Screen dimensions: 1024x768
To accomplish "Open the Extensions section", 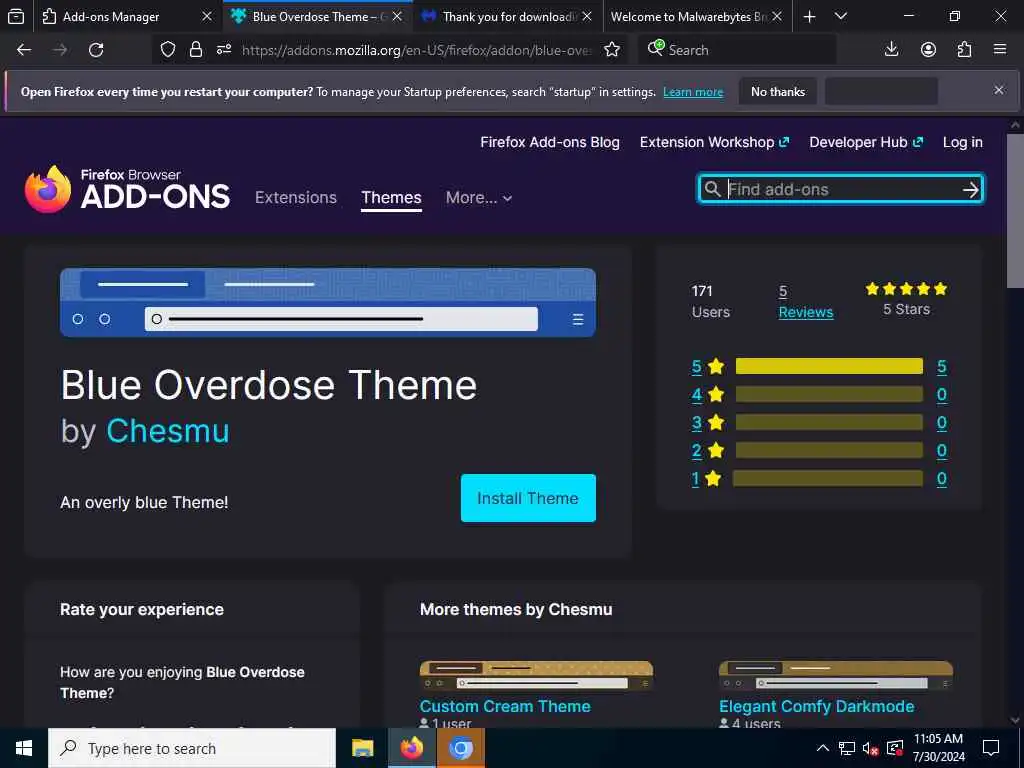I will pos(296,197).
